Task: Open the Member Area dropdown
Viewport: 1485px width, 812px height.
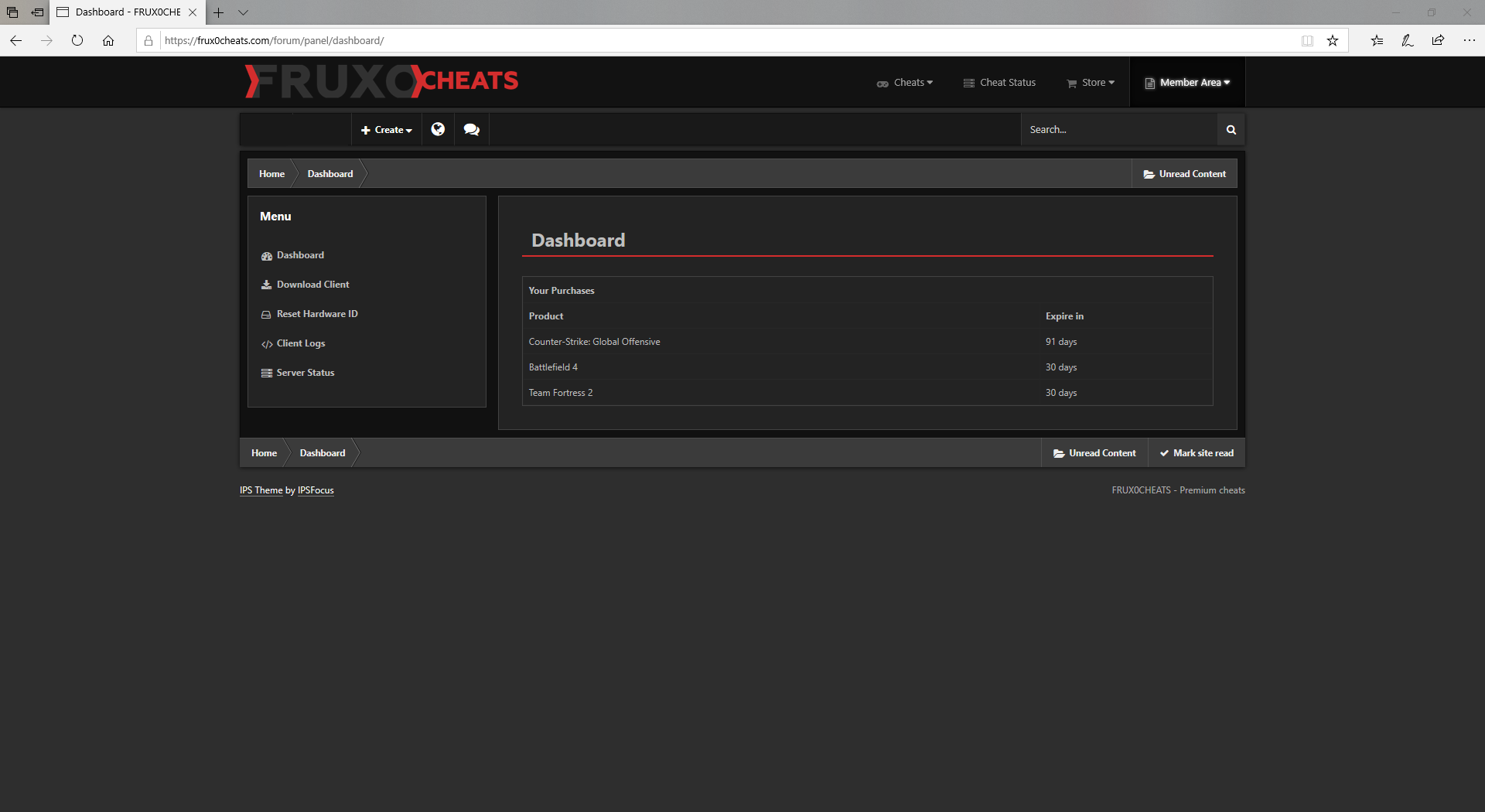Action: [1187, 83]
